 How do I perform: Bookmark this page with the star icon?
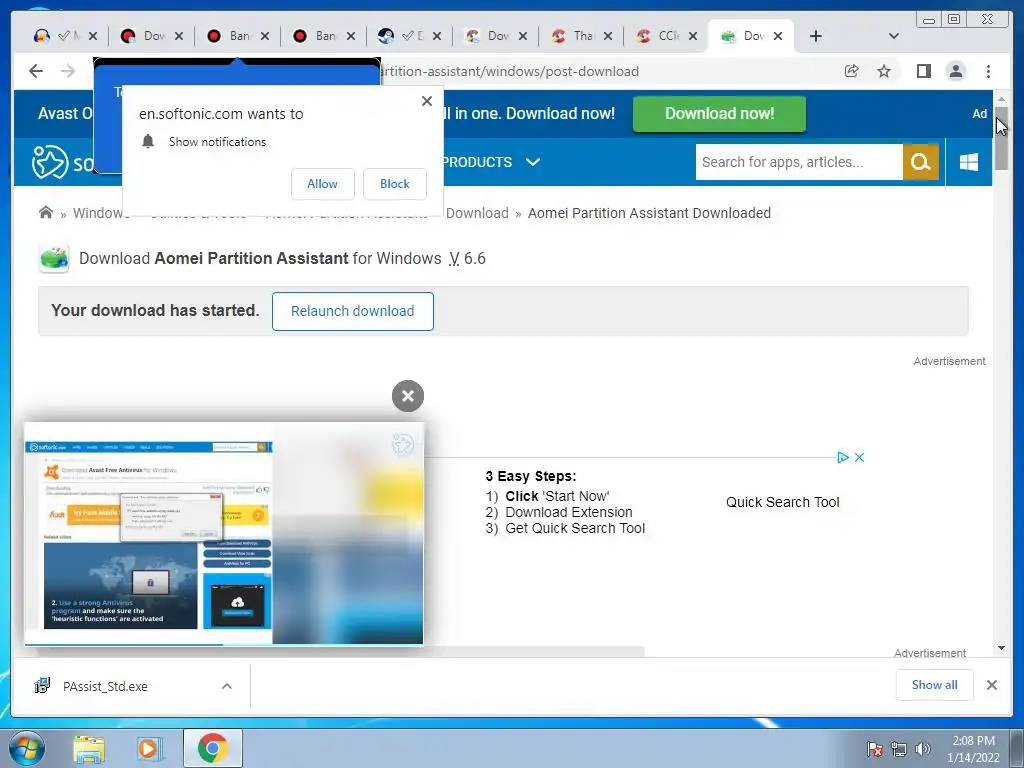click(884, 71)
